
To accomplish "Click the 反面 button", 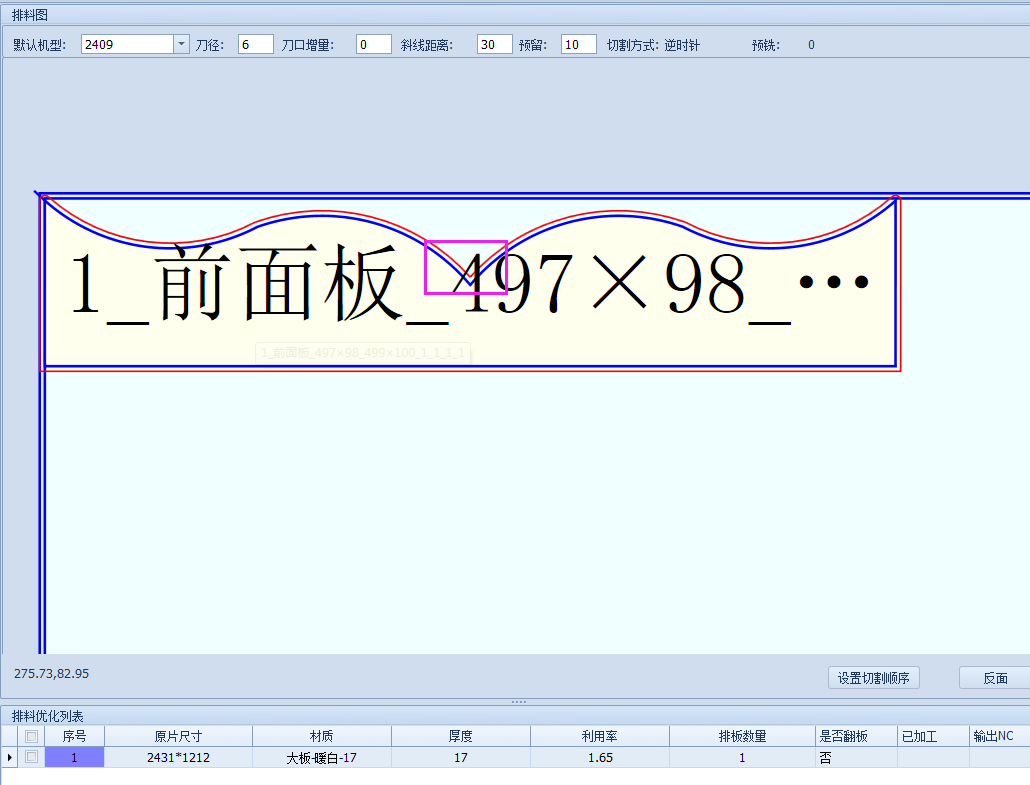I will point(995,678).
